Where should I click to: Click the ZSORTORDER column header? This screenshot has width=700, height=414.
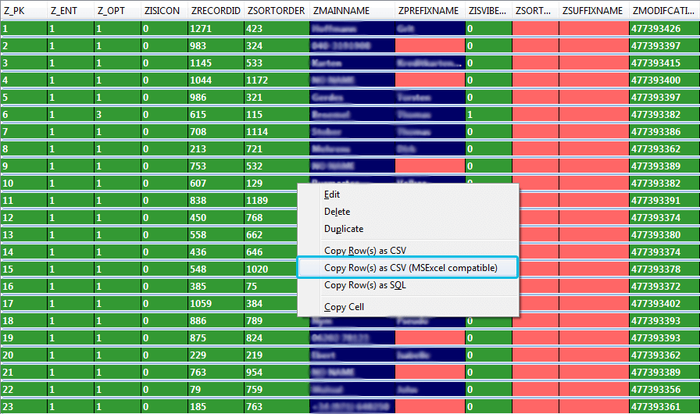(276, 11)
